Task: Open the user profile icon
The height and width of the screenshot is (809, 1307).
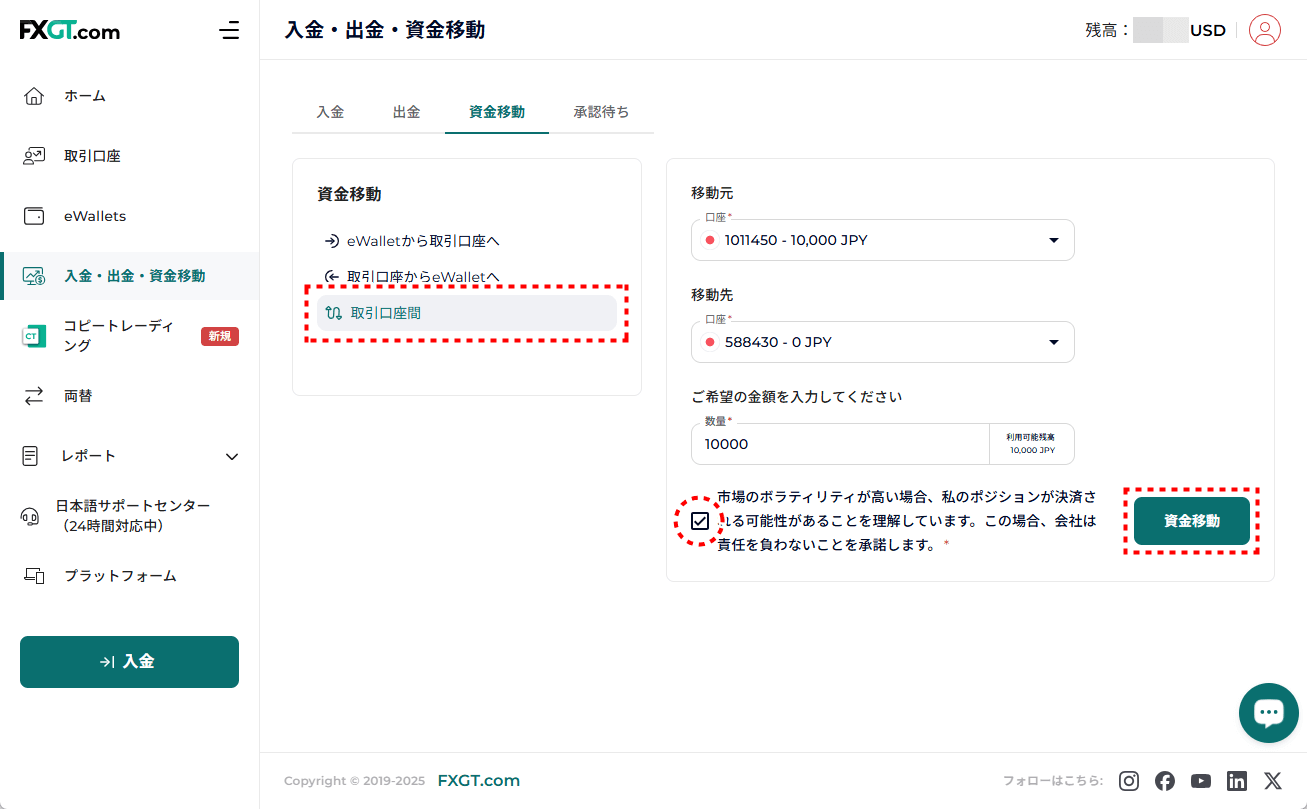Action: coord(1264,30)
